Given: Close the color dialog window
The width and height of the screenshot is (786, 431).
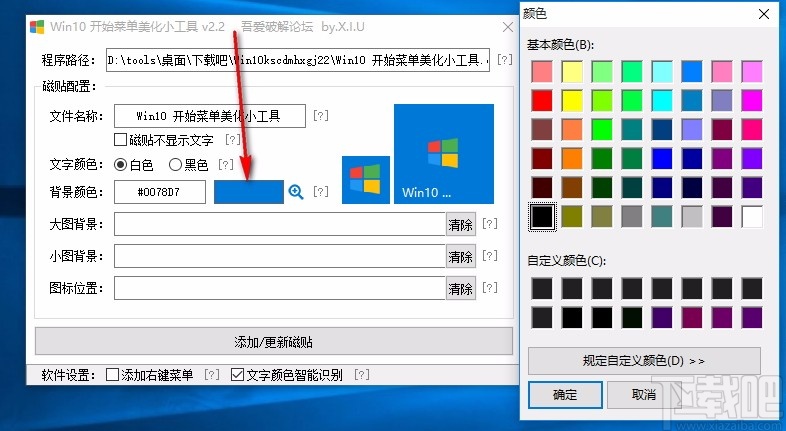Looking at the screenshot, I should click(763, 14).
